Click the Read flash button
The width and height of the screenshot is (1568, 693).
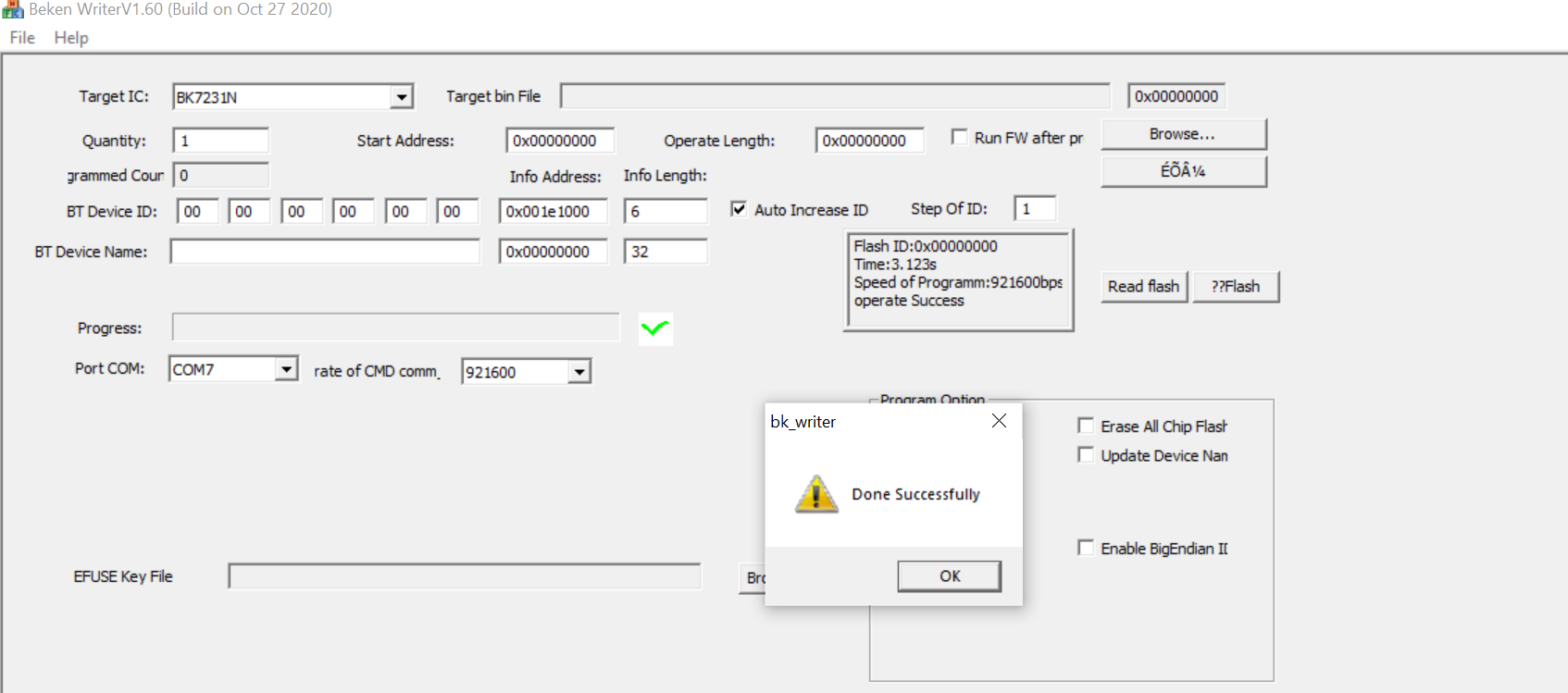click(x=1144, y=287)
